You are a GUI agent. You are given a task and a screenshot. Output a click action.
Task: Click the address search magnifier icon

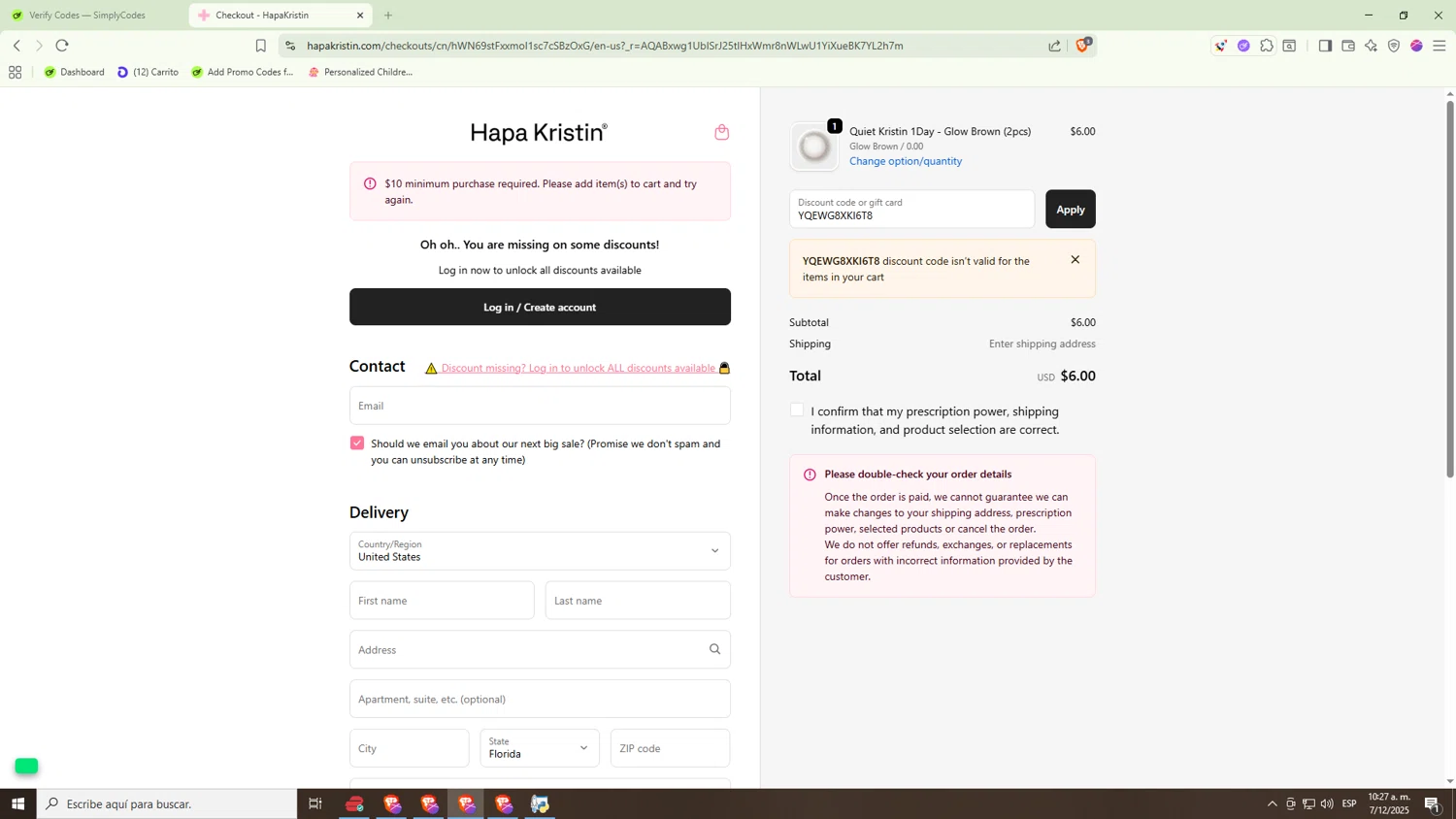point(714,649)
